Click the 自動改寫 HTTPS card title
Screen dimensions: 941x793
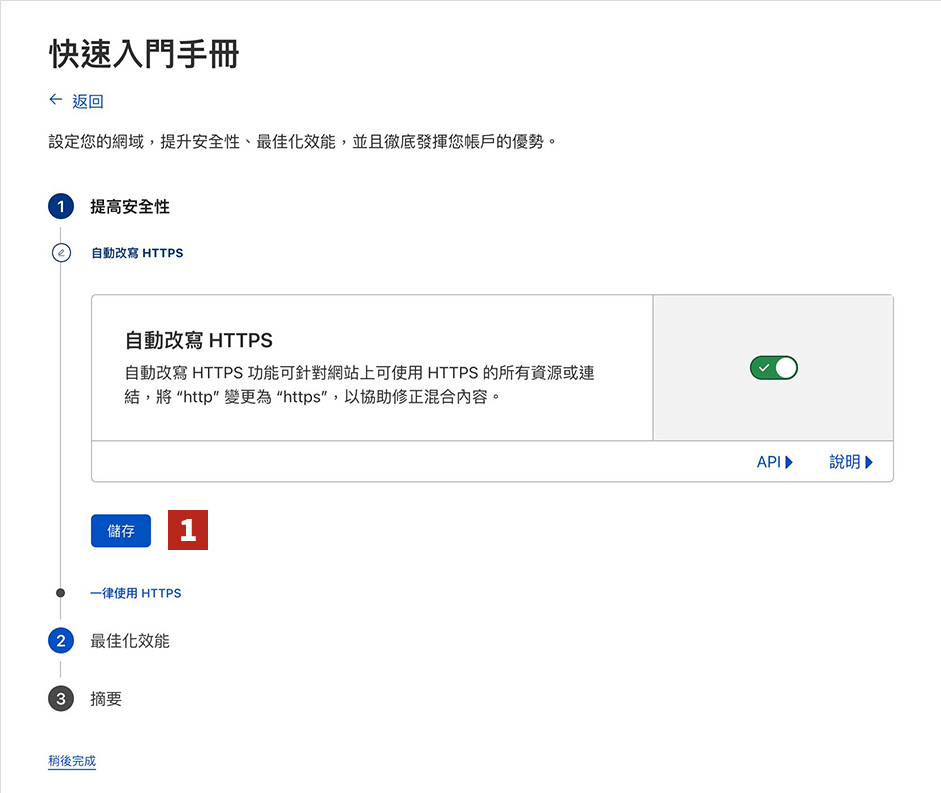point(199,340)
